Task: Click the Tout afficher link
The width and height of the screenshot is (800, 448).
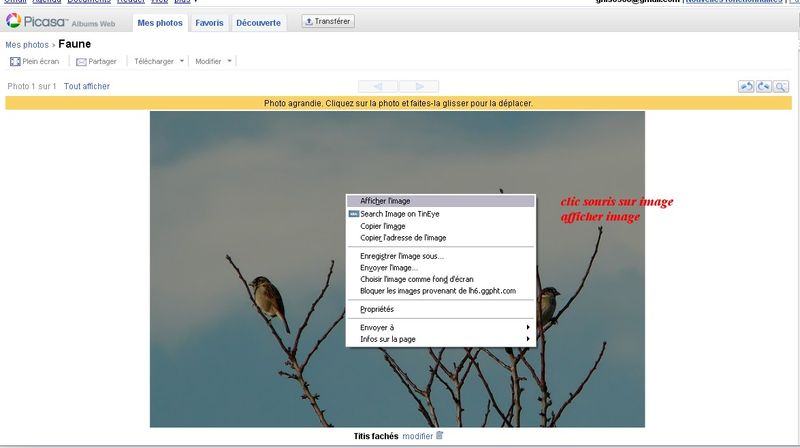Action: pyautogui.click(x=87, y=86)
